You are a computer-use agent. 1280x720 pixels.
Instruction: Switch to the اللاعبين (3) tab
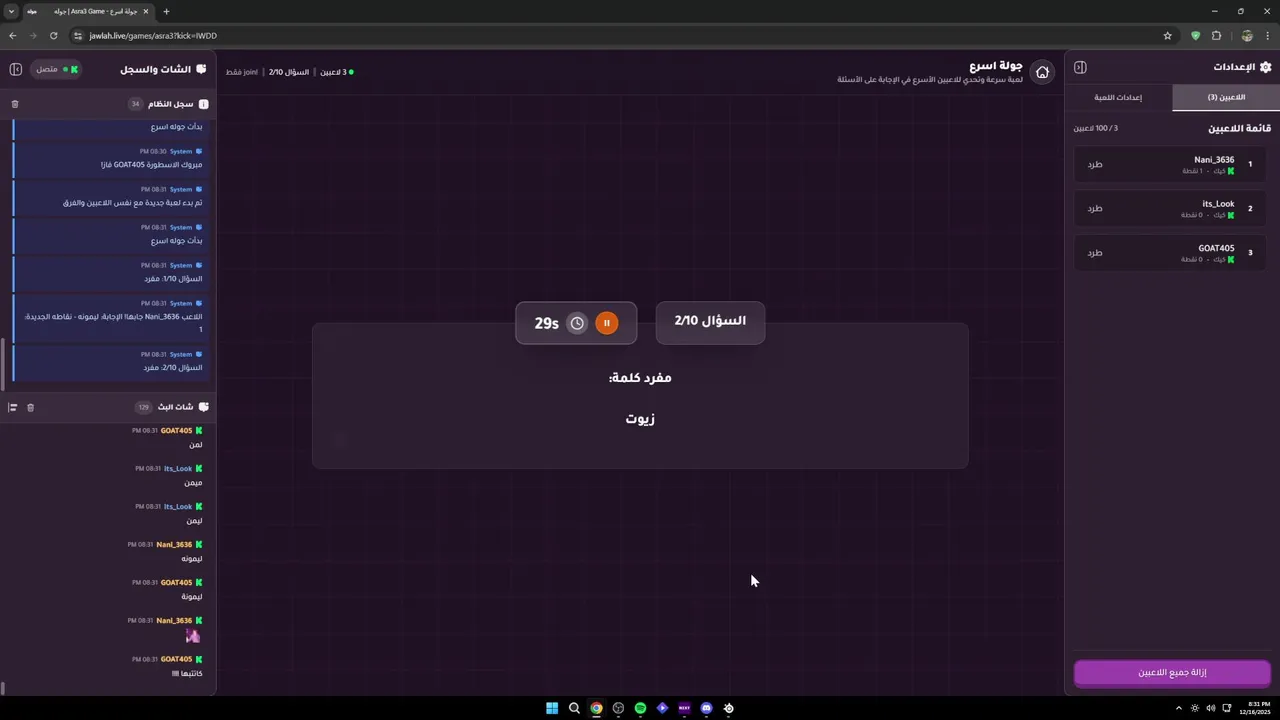coord(1226,97)
